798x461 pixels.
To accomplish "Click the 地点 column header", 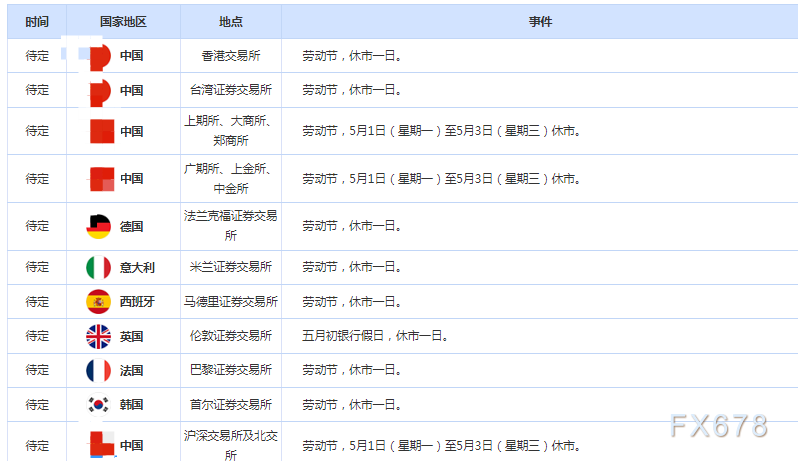I will [231, 21].
